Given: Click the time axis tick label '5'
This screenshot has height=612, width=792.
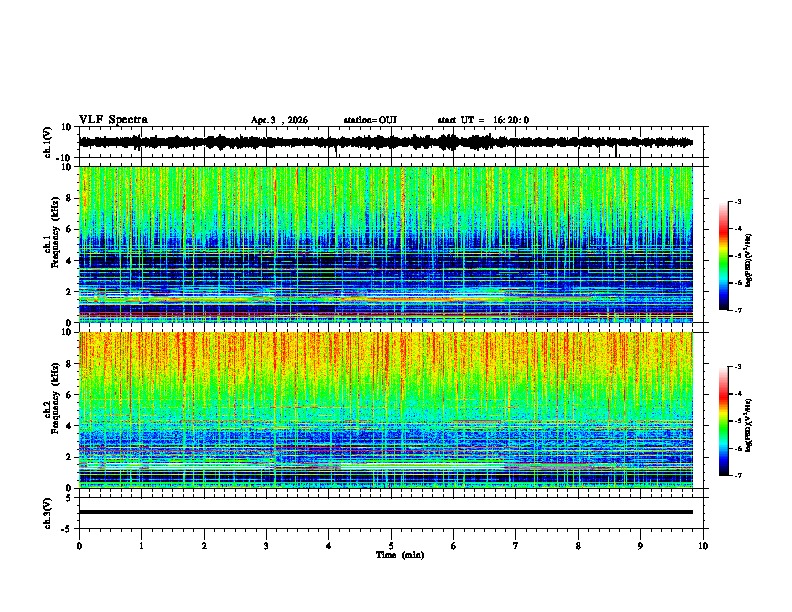Looking at the screenshot, I should (x=391, y=546).
